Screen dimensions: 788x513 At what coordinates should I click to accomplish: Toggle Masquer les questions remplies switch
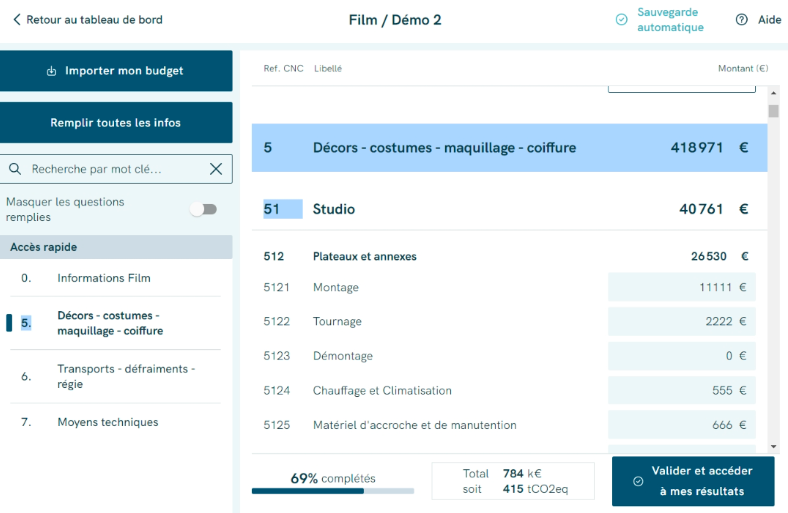coord(203,209)
